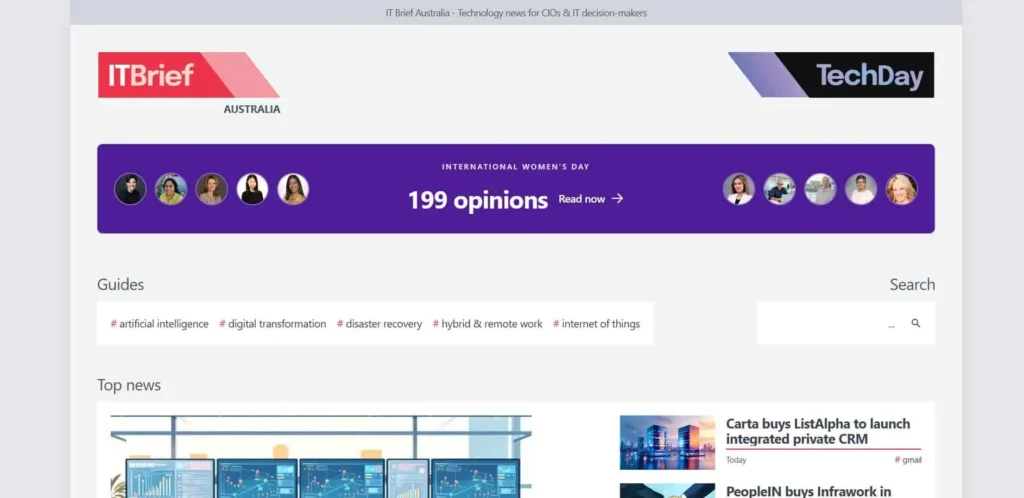This screenshot has width=1024, height=498.
Task: Click the search magnifying glass icon
Action: pos(915,323)
